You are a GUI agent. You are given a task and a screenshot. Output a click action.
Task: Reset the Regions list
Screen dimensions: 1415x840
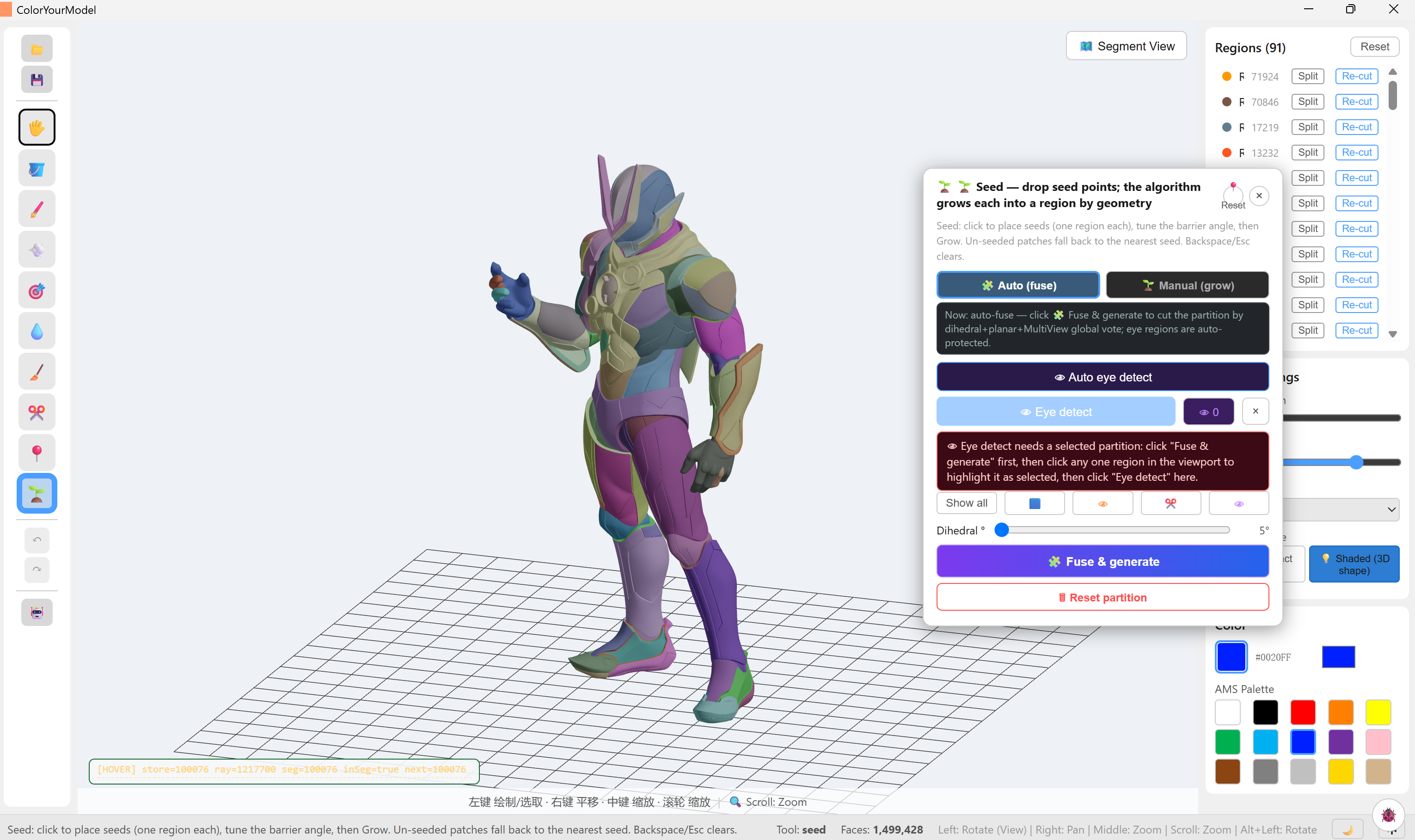pos(1374,47)
